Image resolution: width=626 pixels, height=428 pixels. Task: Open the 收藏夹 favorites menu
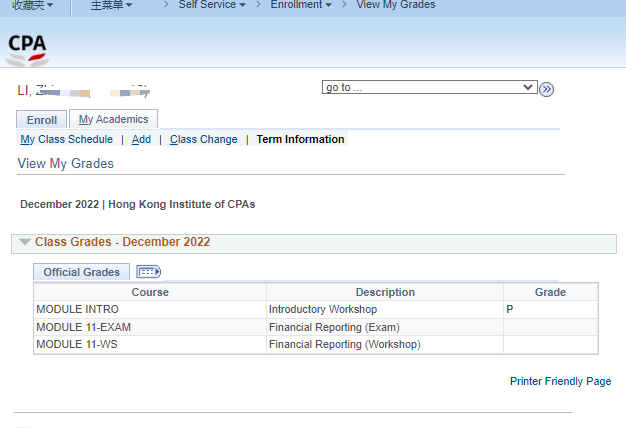pyautogui.click(x=32, y=5)
